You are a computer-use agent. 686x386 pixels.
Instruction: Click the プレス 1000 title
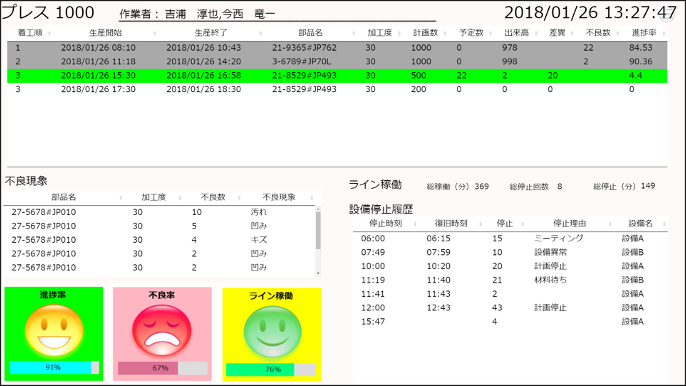point(48,12)
